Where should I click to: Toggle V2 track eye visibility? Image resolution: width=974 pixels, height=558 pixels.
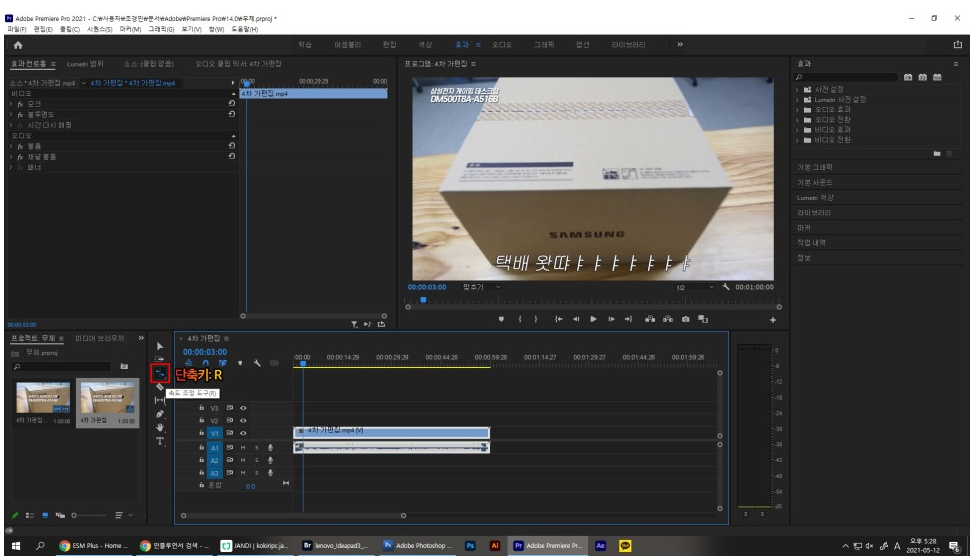point(244,421)
